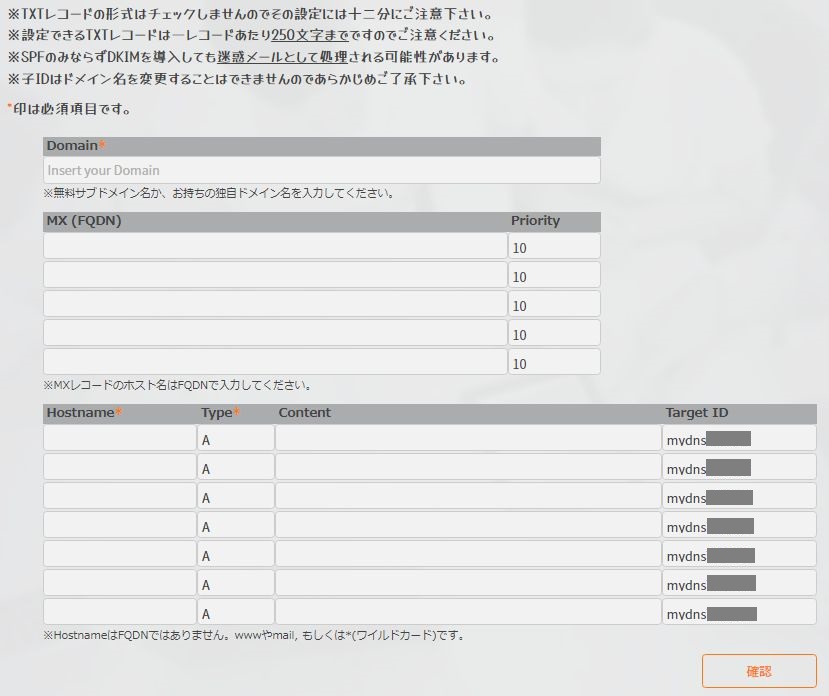Open the third Type dropdown
Image resolution: width=829 pixels, height=696 pixels.
coord(236,497)
